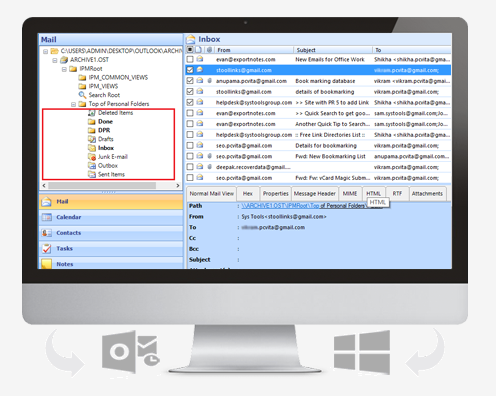Select the Details for bookmarking email
496x396 pixels.
tap(318, 145)
